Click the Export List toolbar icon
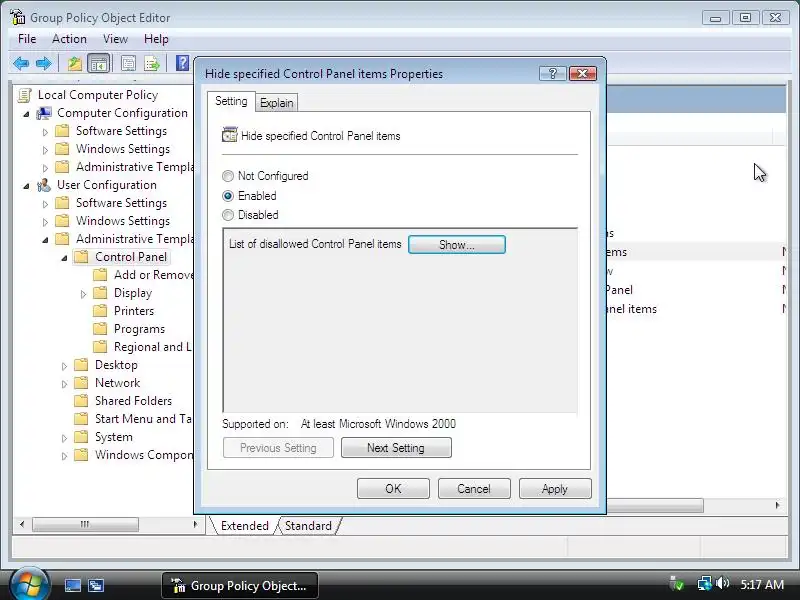 tap(152, 64)
